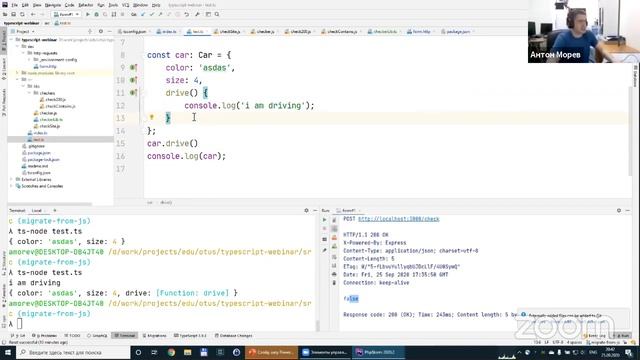Click the terminal panel vertical scrollbar
The height and width of the screenshot is (360, 640).
(x=318, y=326)
